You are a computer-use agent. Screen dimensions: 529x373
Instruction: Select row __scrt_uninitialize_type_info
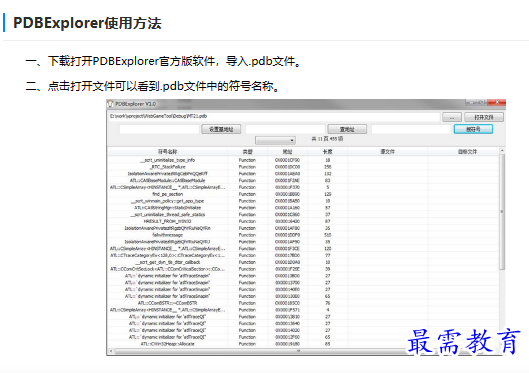pyautogui.click(x=303, y=160)
